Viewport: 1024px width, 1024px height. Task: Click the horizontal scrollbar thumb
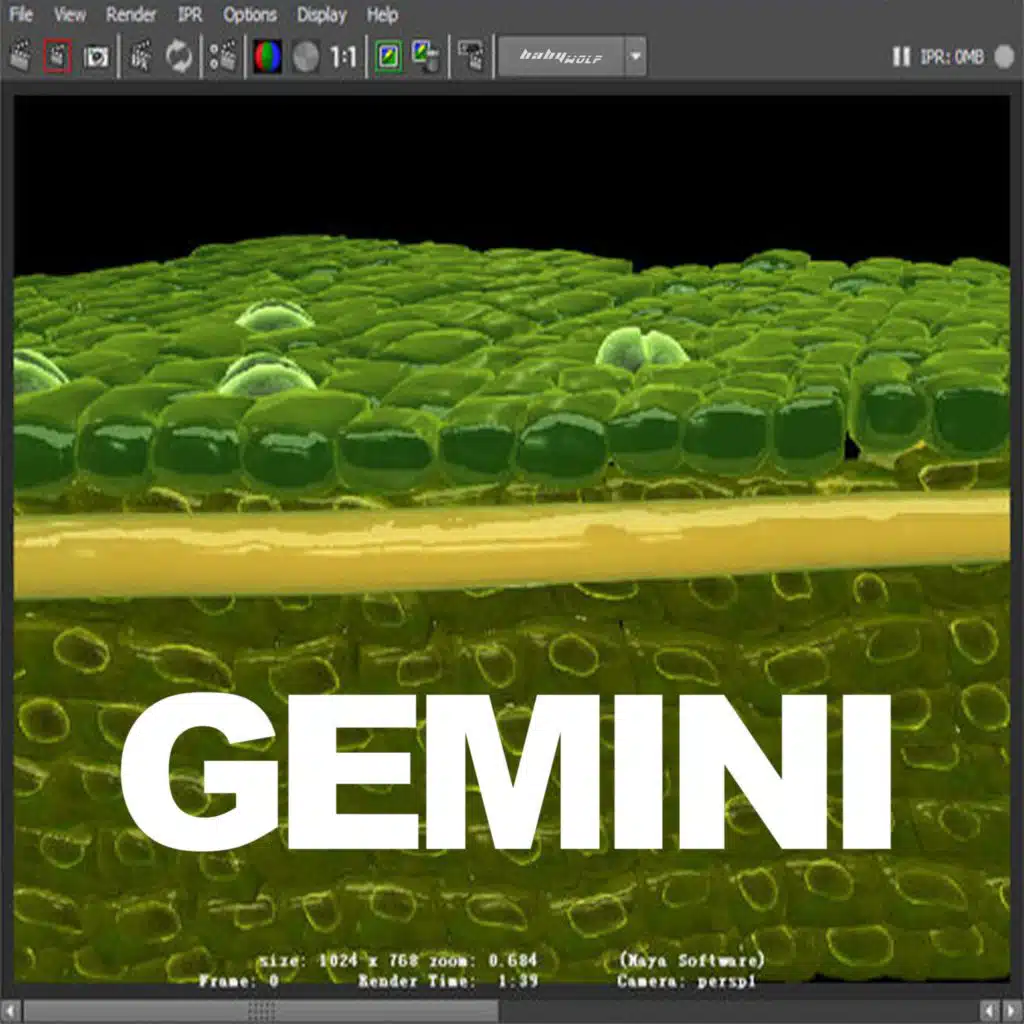point(260,1011)
